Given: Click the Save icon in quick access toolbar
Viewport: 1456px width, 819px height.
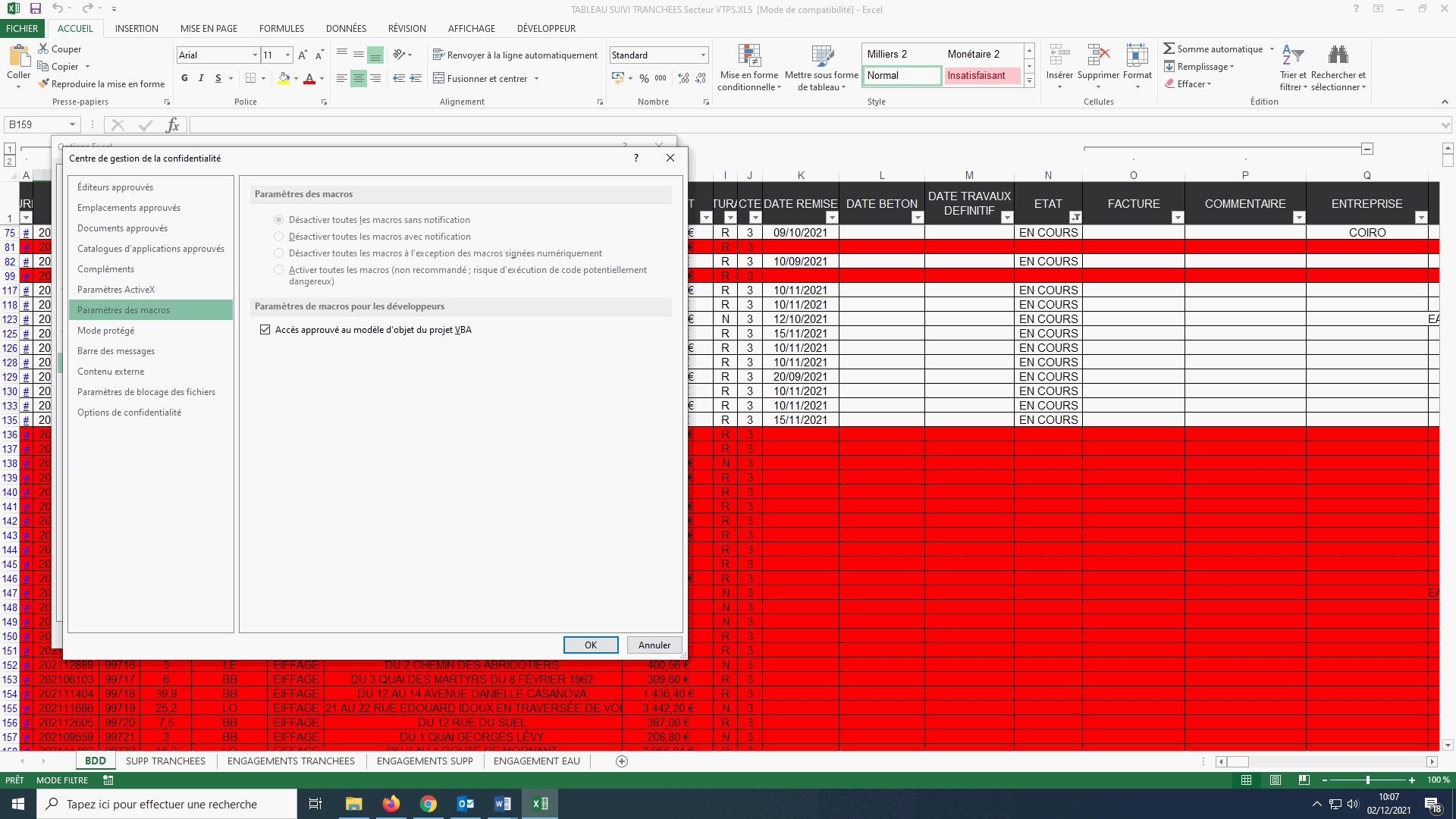Looking at the screenshot, I should (x=35, y=9).
